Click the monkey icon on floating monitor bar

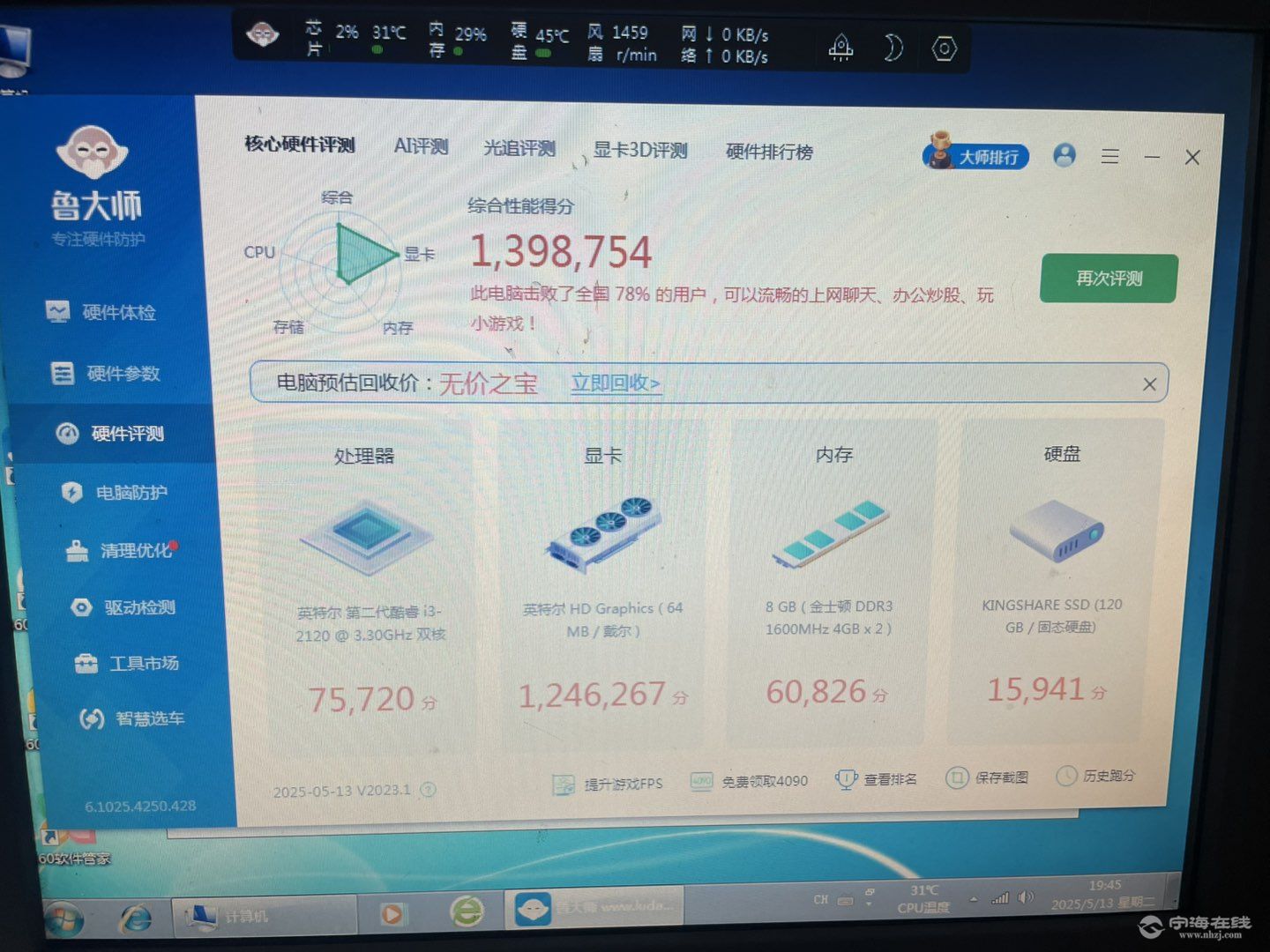point(262,36)
